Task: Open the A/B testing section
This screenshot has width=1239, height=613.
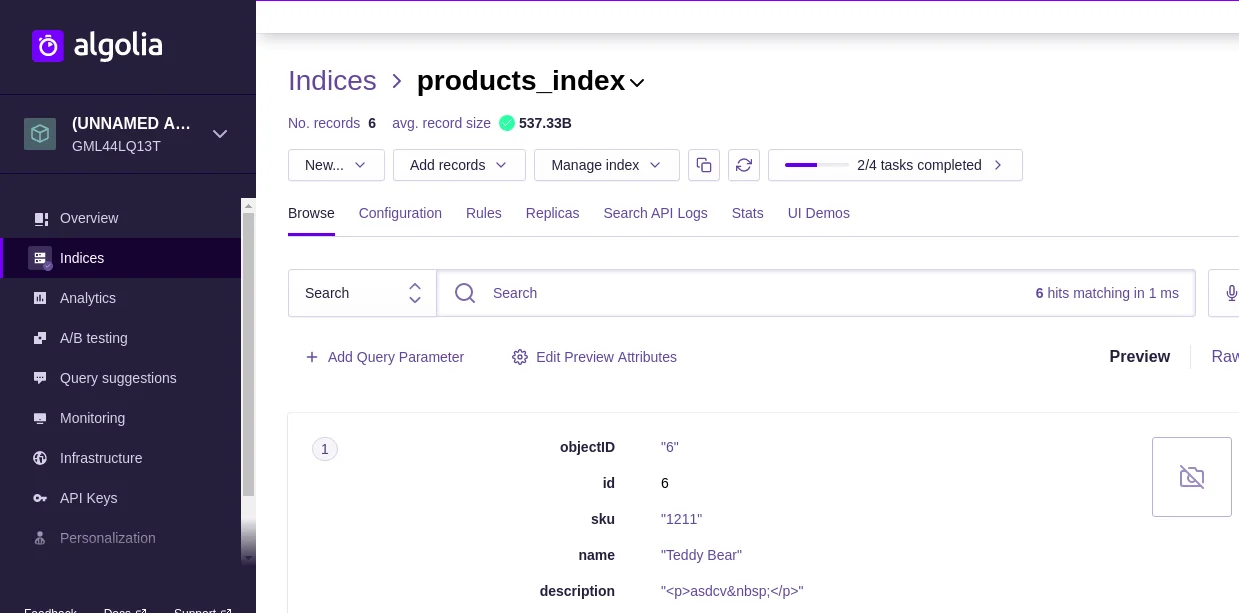Action: pyautogui.click(x=93, y=338)
